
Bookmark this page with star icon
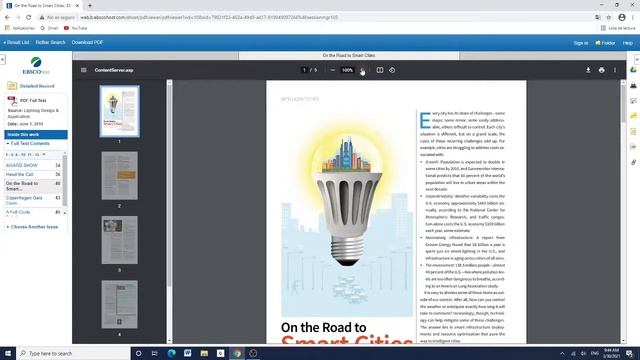click(x=609, y=18)
